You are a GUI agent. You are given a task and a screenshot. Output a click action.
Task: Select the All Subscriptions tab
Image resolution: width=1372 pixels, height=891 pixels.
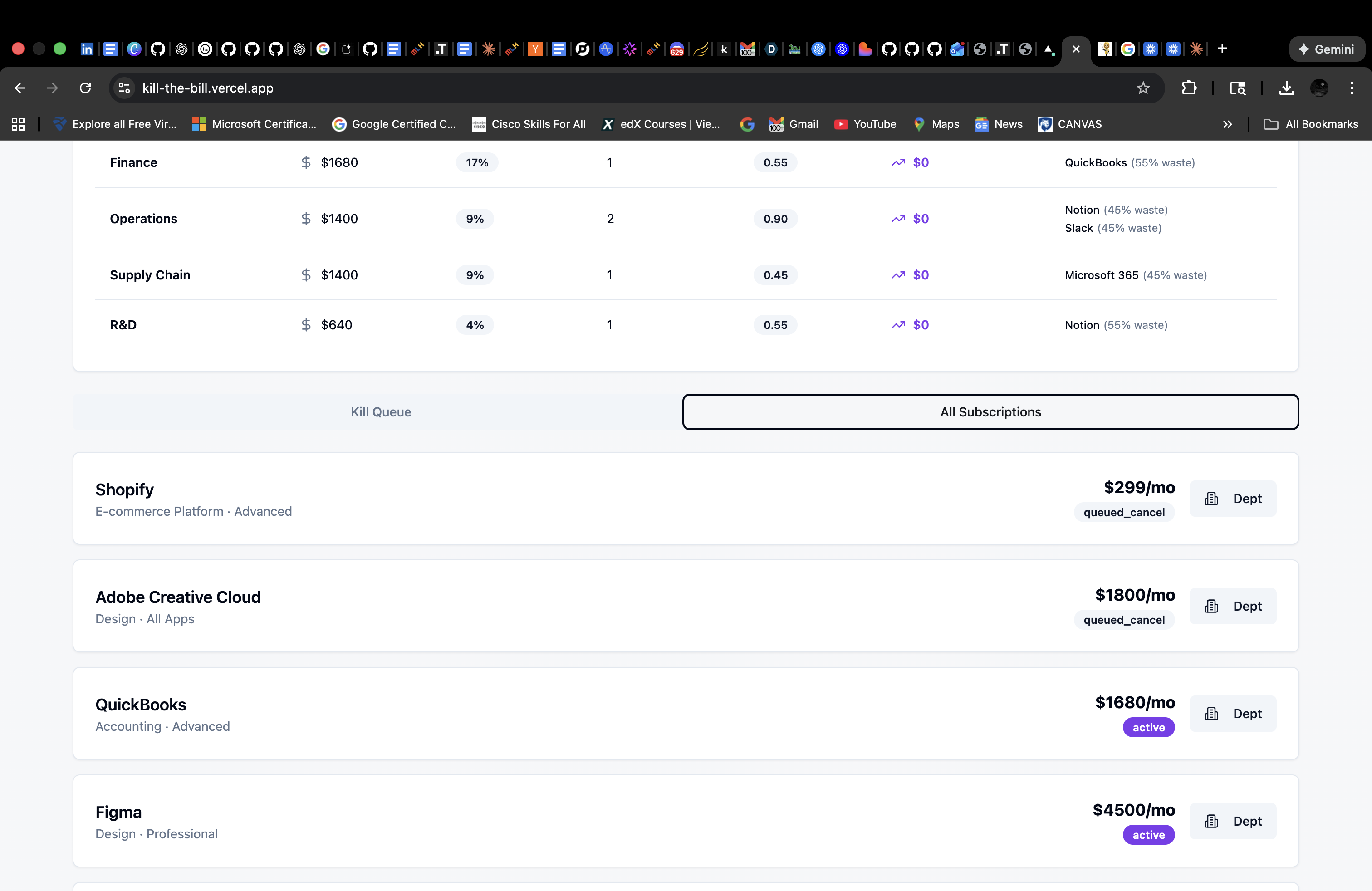point(990,412)
